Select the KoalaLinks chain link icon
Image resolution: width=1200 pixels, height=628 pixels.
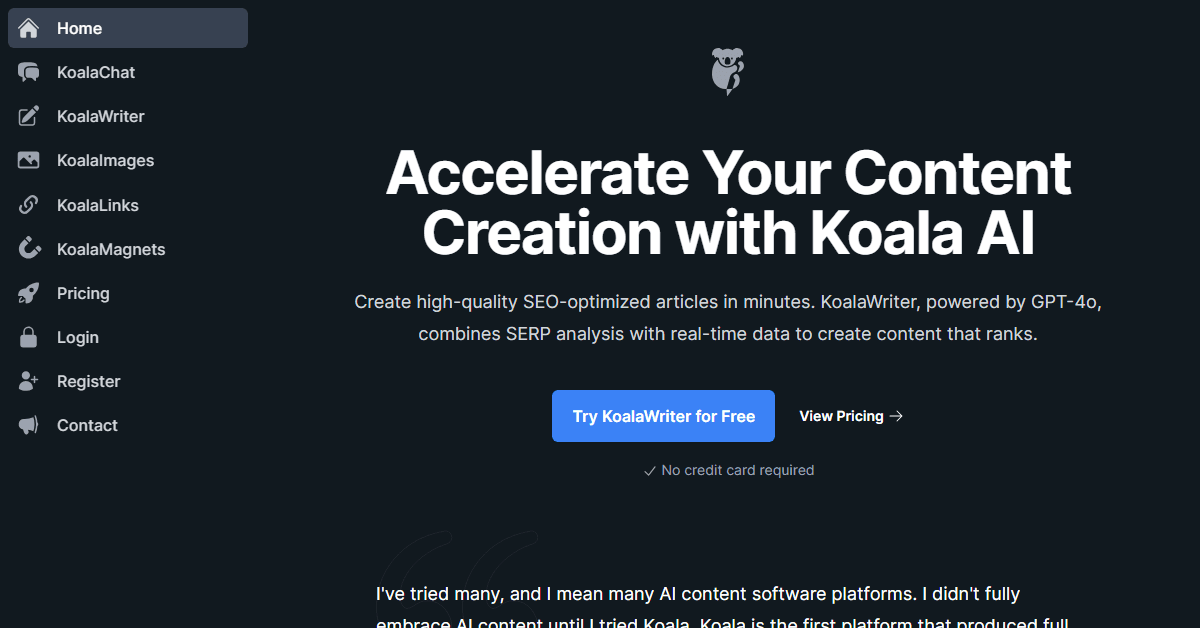[27, 205]
